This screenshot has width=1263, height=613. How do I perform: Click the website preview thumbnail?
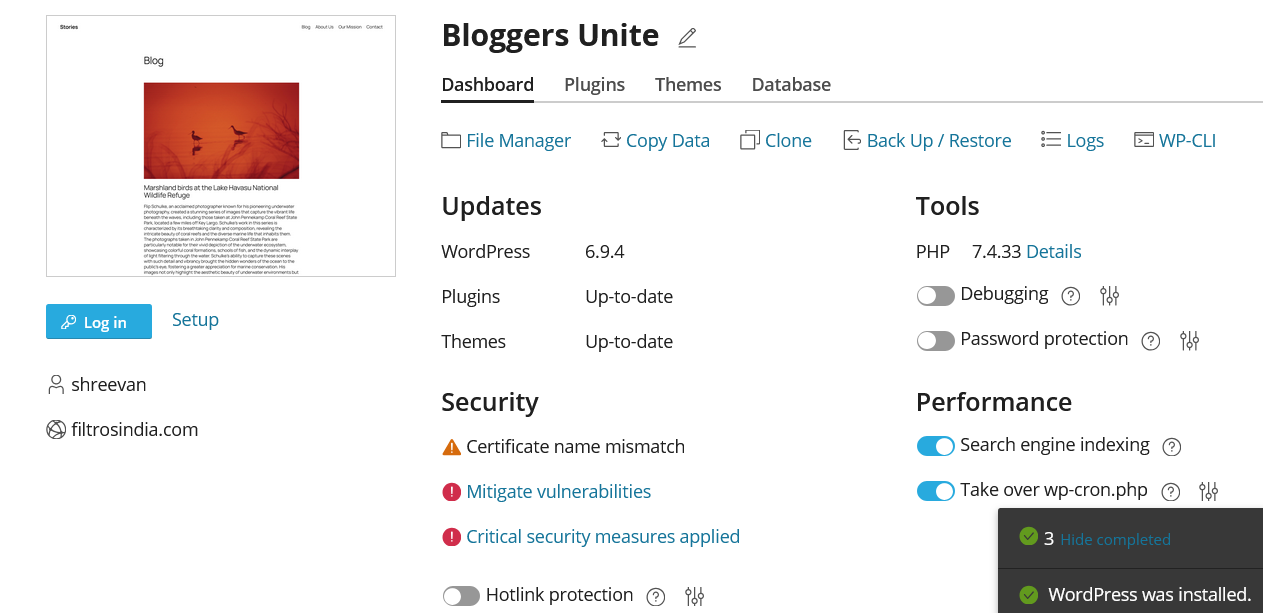[x=221, y=146]
